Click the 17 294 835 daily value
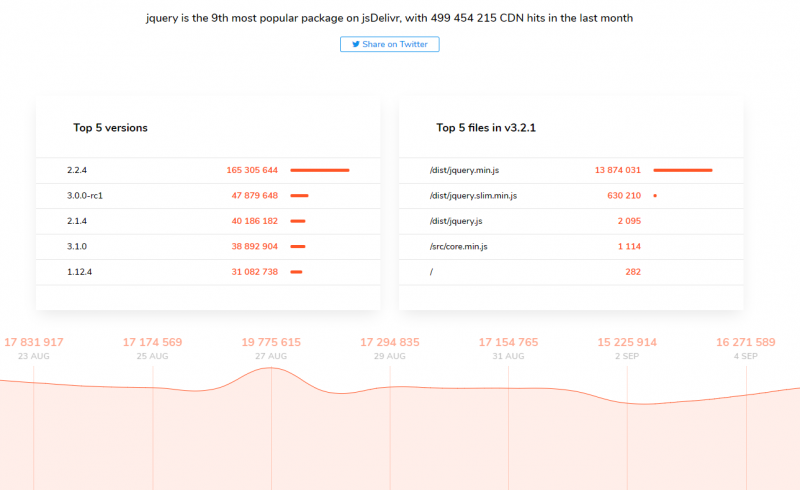Image resolution: width=800 pixels, height=490 pixels. click(390, 342)
